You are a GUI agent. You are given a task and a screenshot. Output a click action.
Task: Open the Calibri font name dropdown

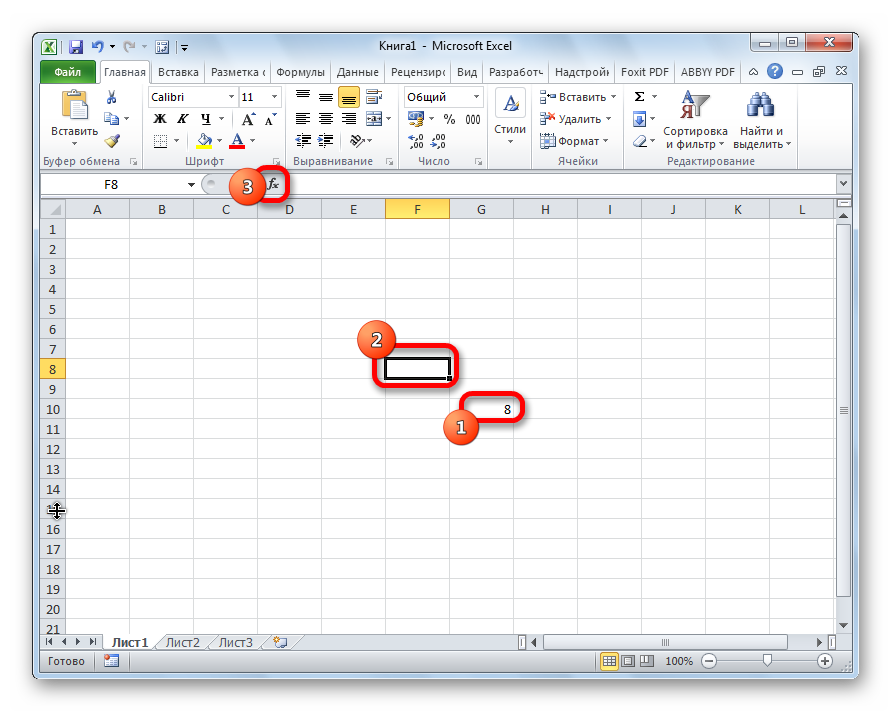click(x=231, y=97)
